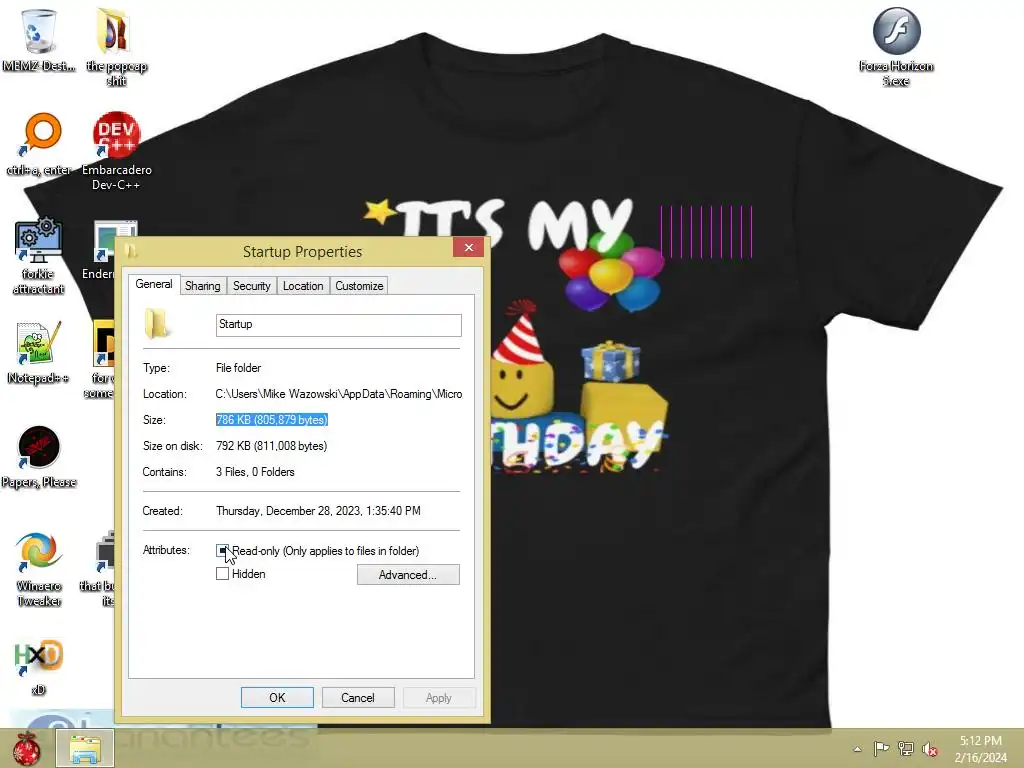Image resolution: width=1024 pixels, height=768 pixels.
Task: Switch to the Sharing tab
Action: click(202, 286)
